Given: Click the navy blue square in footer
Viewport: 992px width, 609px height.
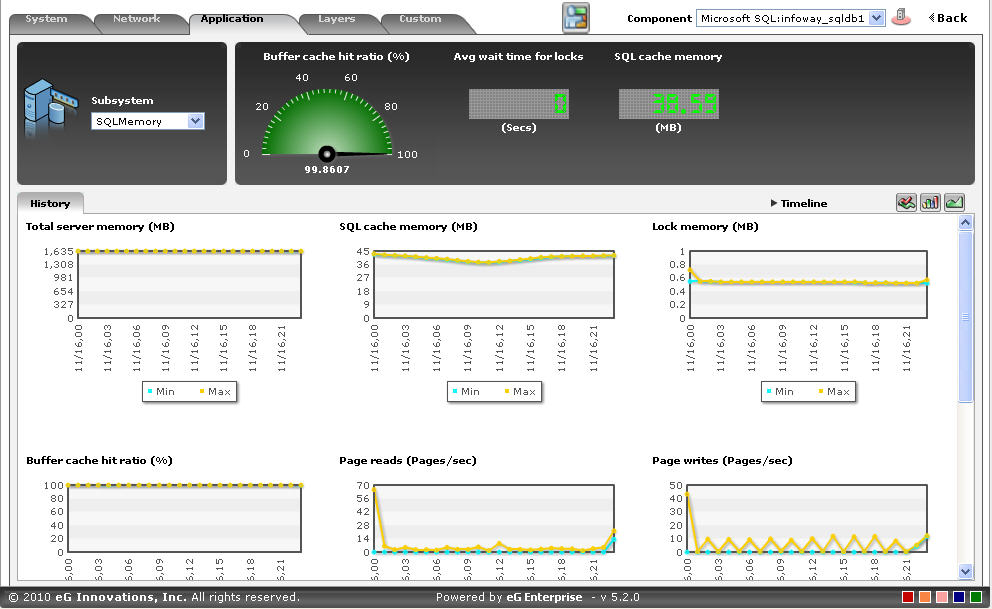Looking at the screenshot, I should [959, 597].
